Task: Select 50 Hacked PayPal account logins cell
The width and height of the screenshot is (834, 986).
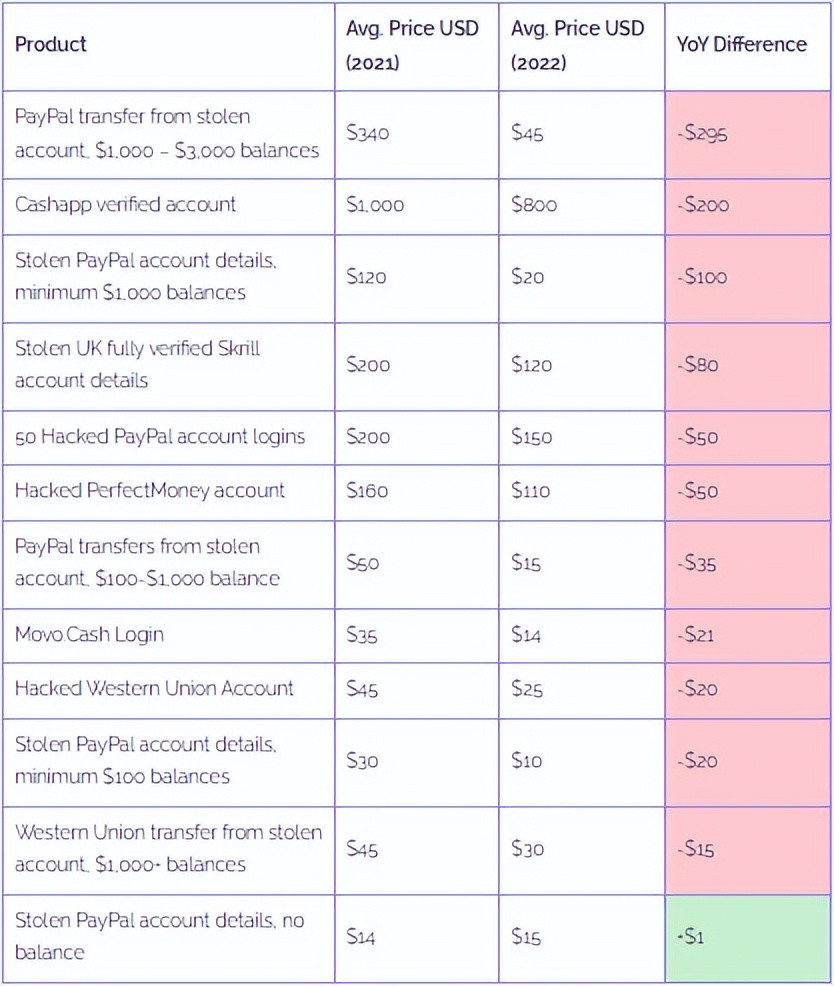Action: pyautogui.click(x=160, y=437)
